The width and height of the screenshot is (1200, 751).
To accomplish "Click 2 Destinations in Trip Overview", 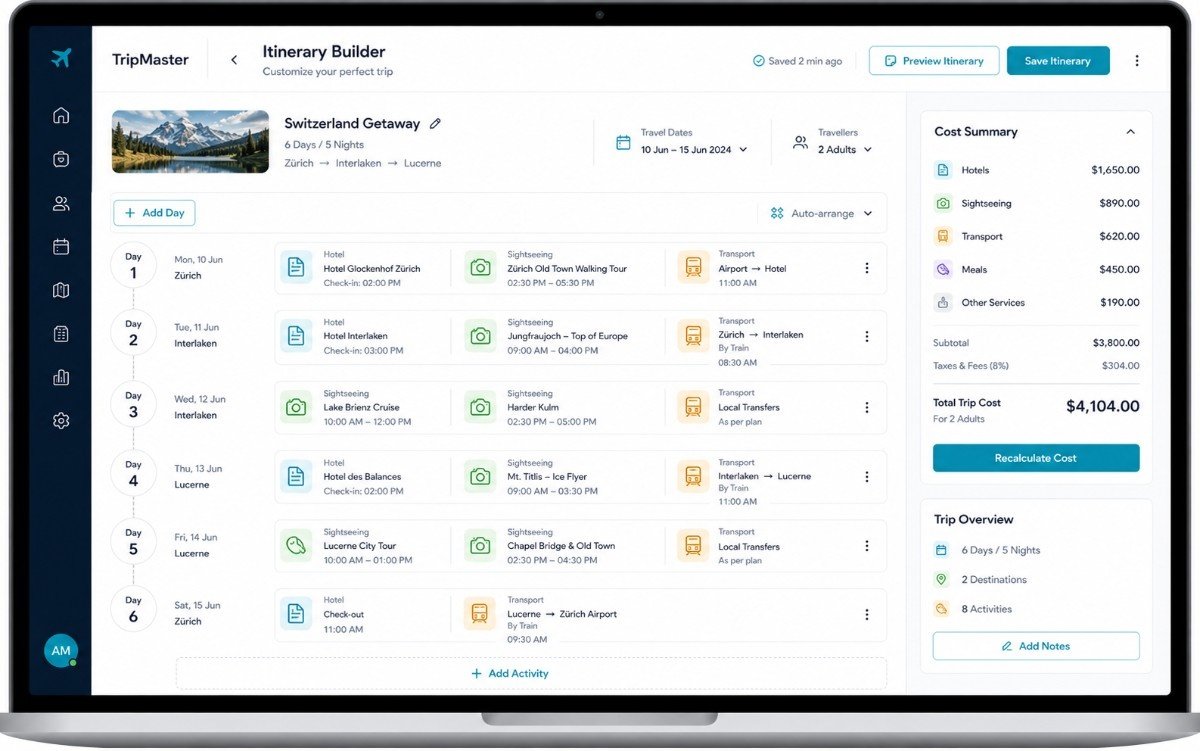I will point(994,579).
